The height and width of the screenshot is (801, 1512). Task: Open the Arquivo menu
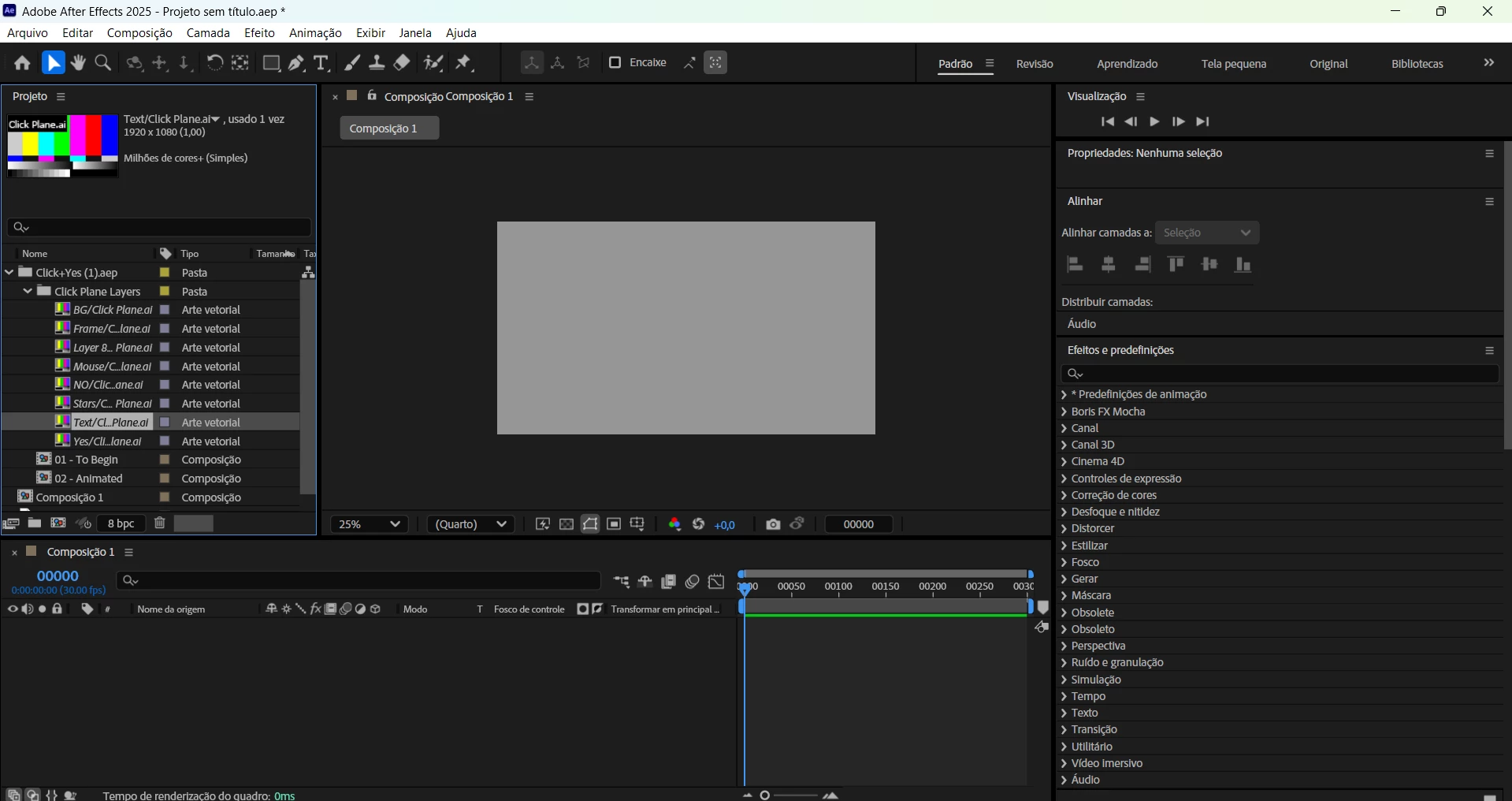28,33
